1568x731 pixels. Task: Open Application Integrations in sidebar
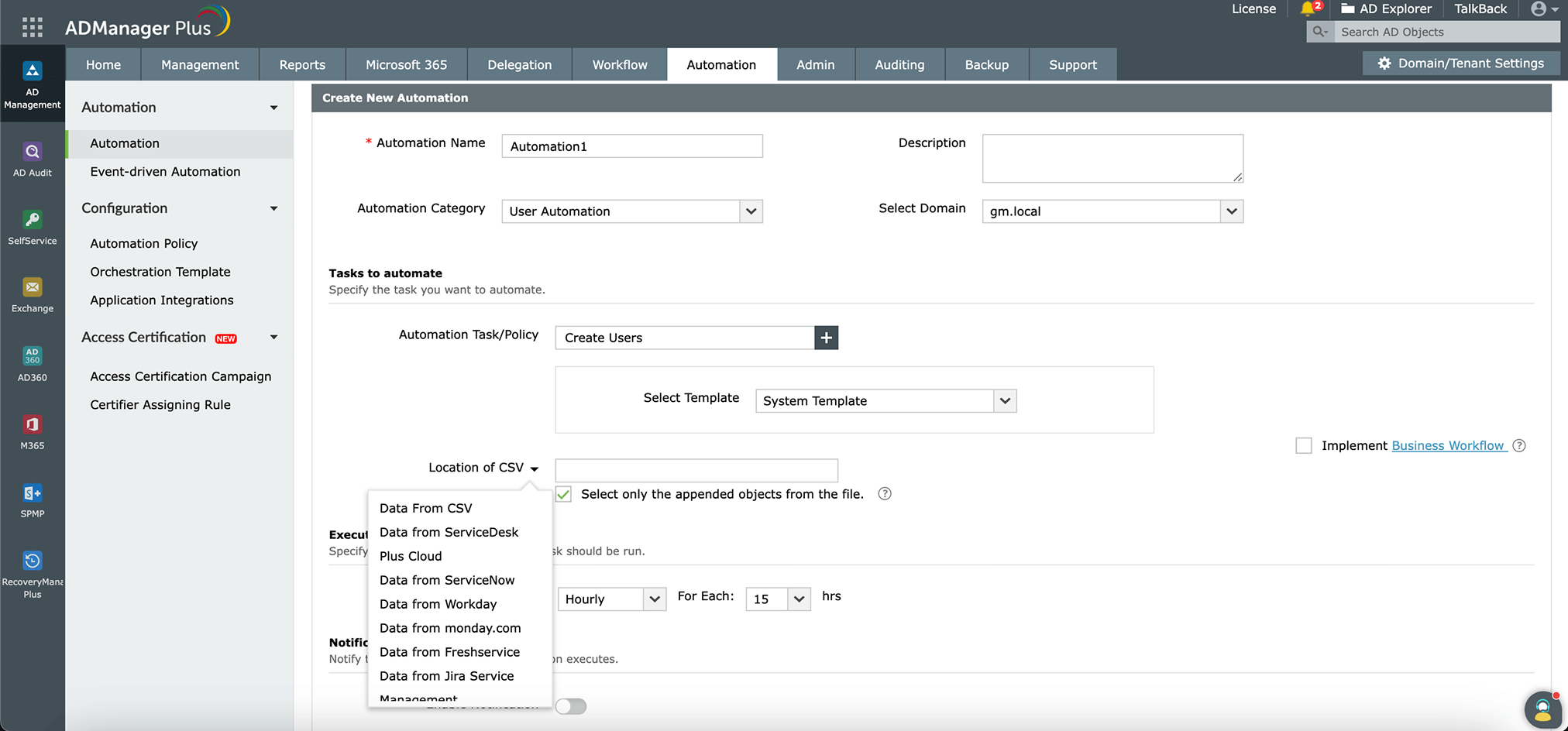point(162,300)
